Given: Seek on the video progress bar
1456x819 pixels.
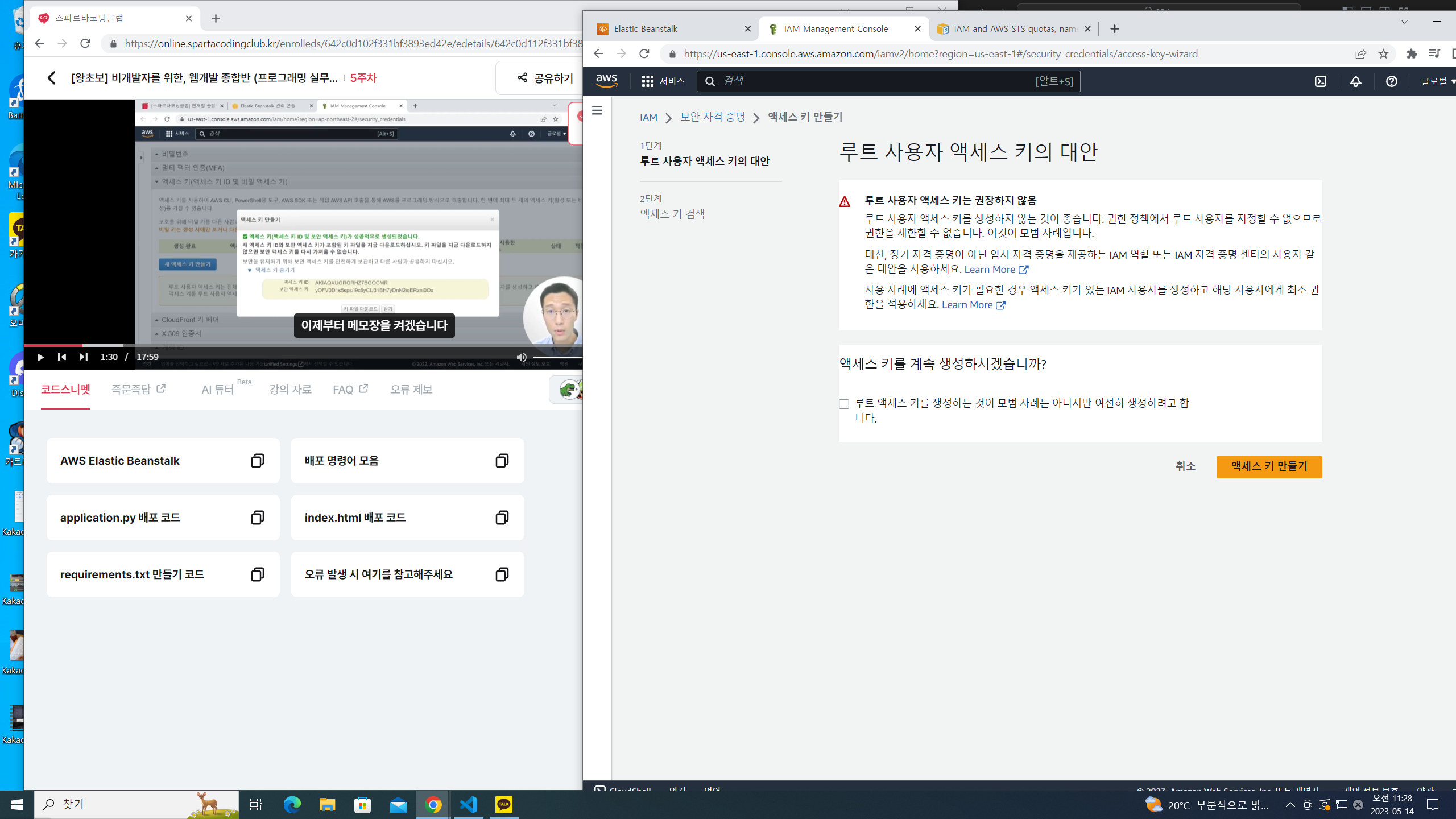Looking at the screenshot, I should (x=303, y=345).
